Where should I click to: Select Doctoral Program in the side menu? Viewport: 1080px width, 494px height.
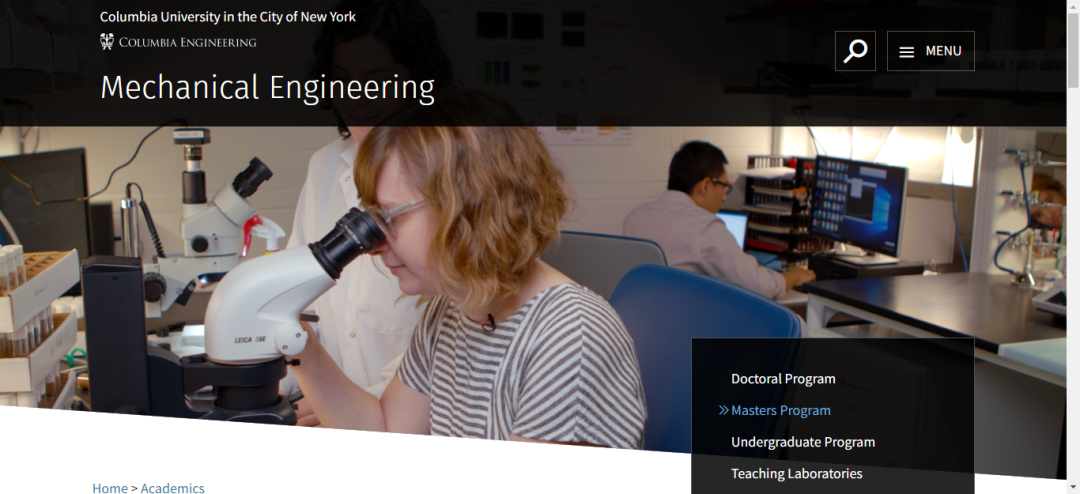[783, 378]
